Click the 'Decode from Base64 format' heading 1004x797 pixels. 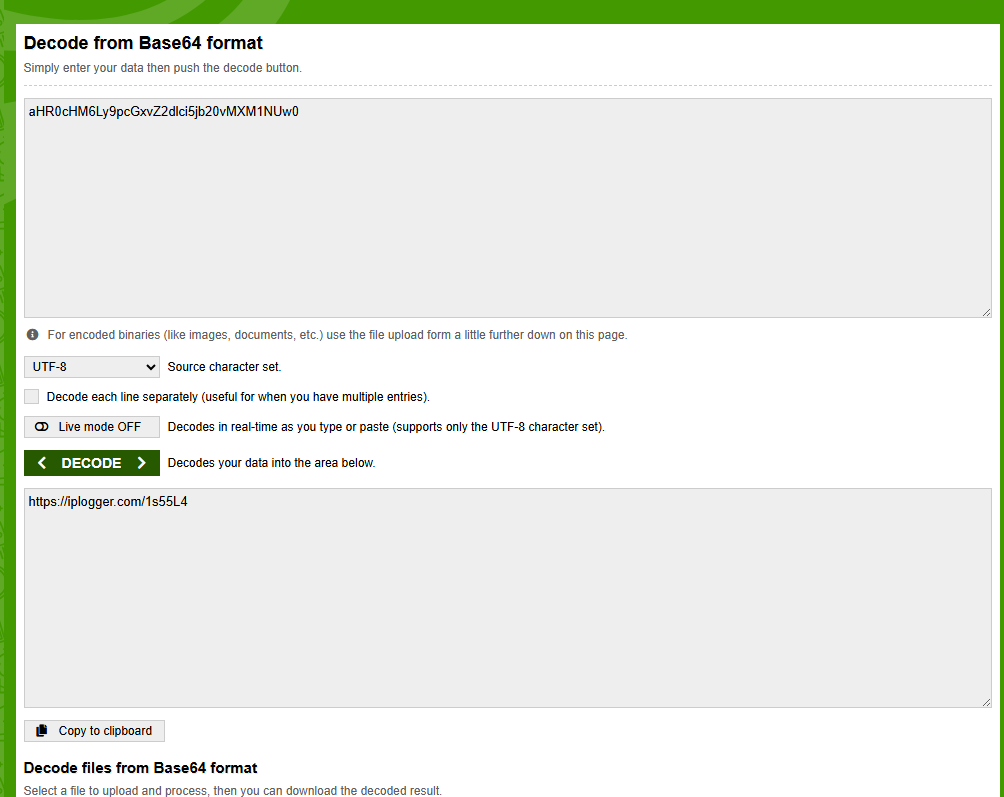(143, 43)
